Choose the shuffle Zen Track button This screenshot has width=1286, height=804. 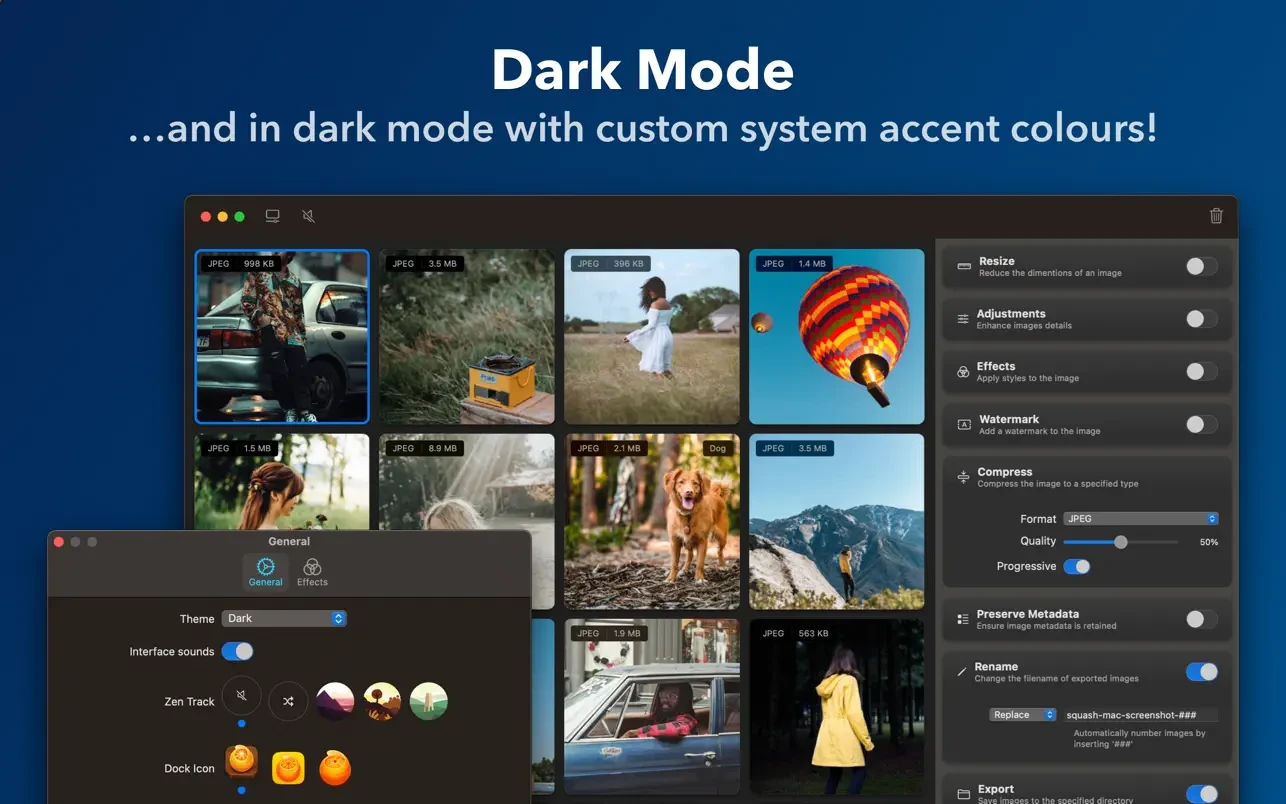point(288,701)
